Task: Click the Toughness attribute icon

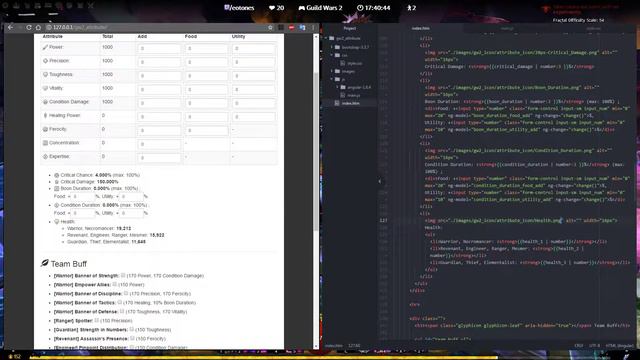Action: tap(45, 75)
